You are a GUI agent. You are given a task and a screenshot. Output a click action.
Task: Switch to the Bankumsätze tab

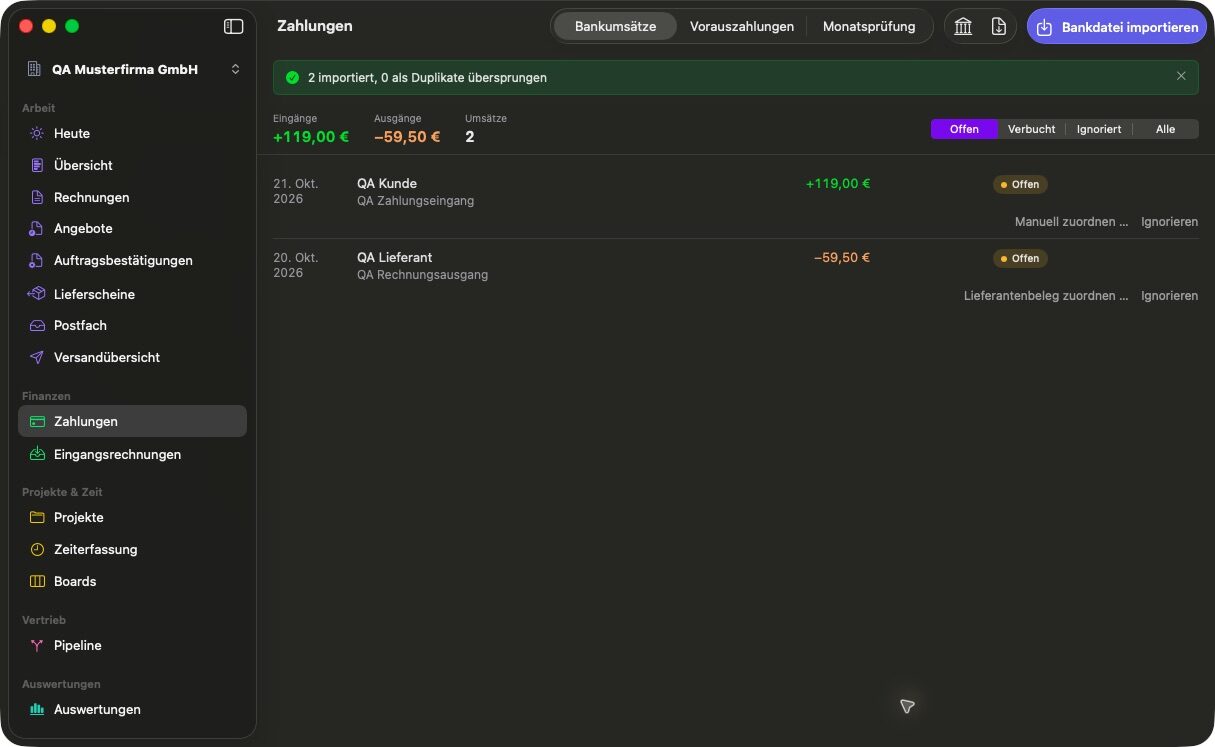(x=615, y=27)
